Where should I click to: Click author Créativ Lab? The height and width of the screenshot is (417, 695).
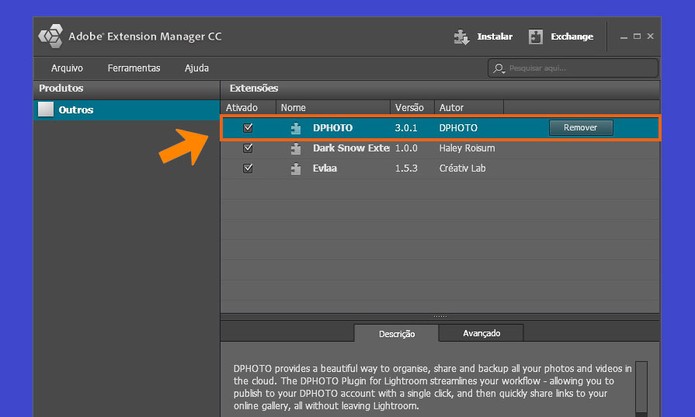[462, 168]
